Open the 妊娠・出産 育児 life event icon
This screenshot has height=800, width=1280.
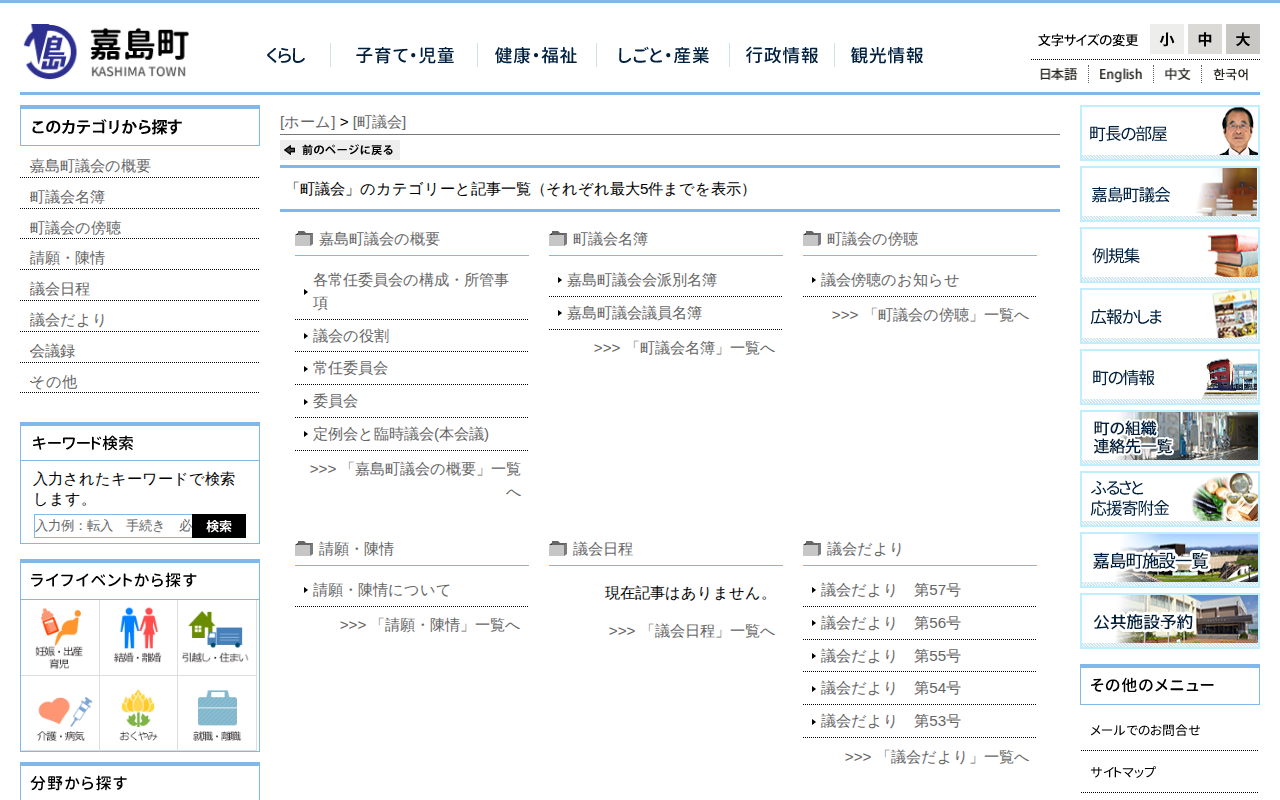[60, 638]
